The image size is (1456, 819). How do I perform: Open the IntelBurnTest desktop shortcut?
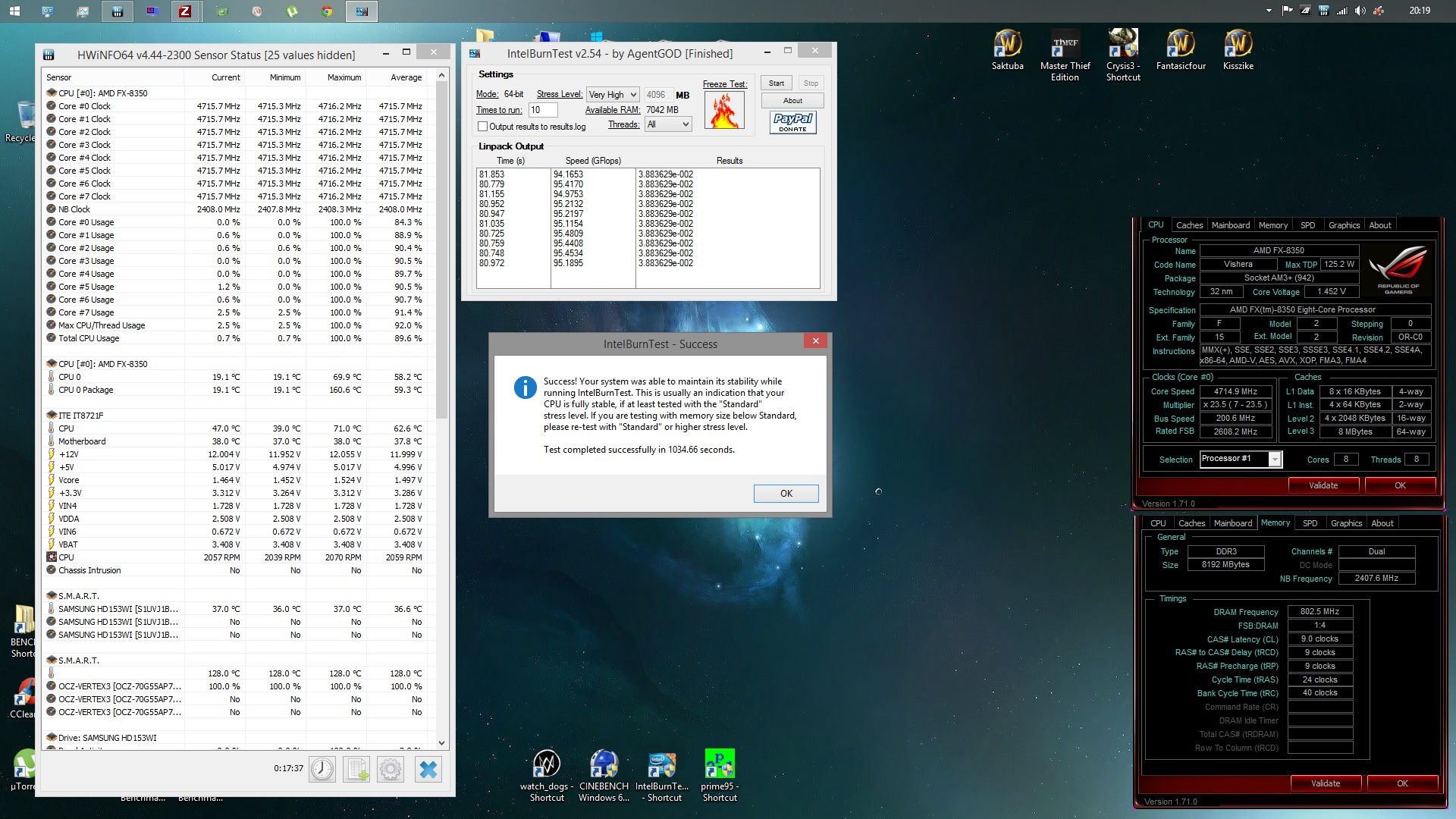click(662, 775)
